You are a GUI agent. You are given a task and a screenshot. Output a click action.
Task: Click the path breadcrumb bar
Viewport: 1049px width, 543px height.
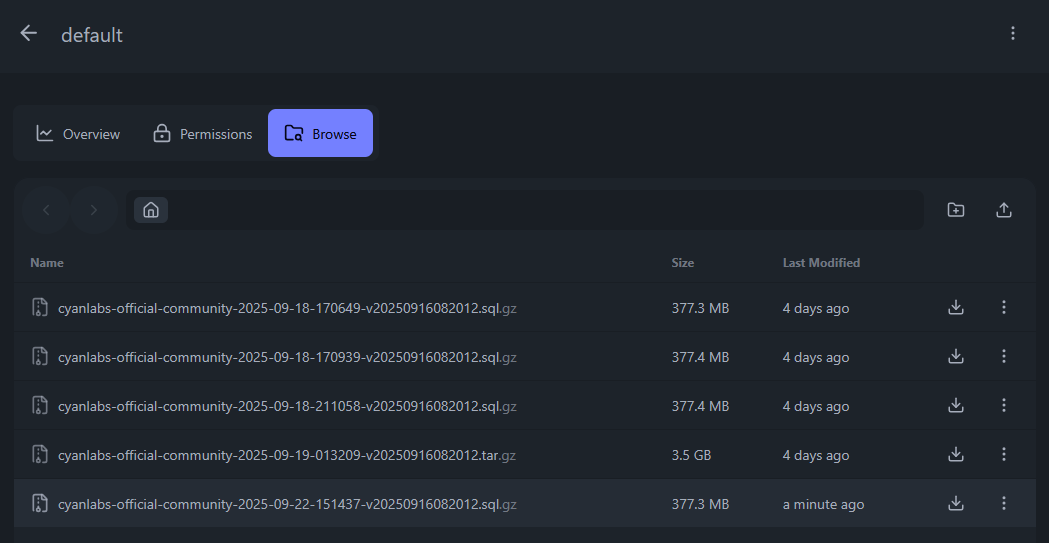pyautogui.click(x=524, y=210)
